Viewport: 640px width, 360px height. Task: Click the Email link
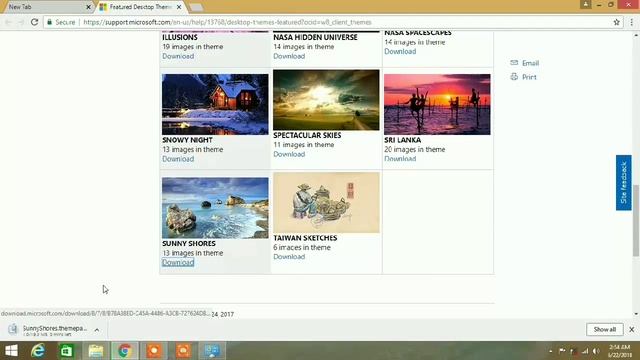tap(530, 63)
